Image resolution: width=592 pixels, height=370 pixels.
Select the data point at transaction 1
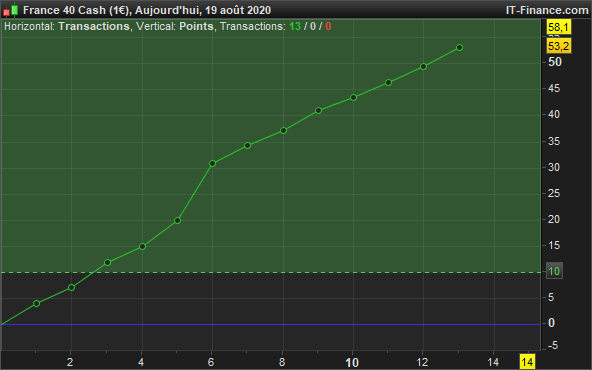point(36,304)
